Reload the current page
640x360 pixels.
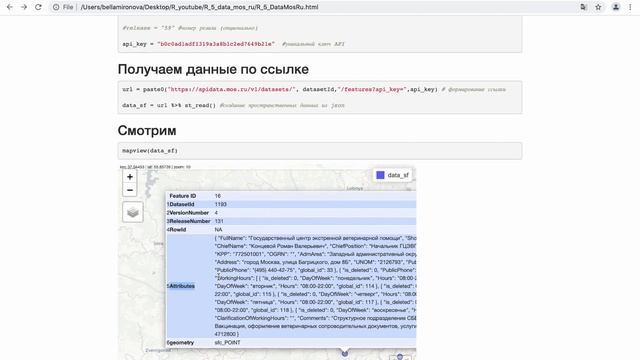point(38,7)
